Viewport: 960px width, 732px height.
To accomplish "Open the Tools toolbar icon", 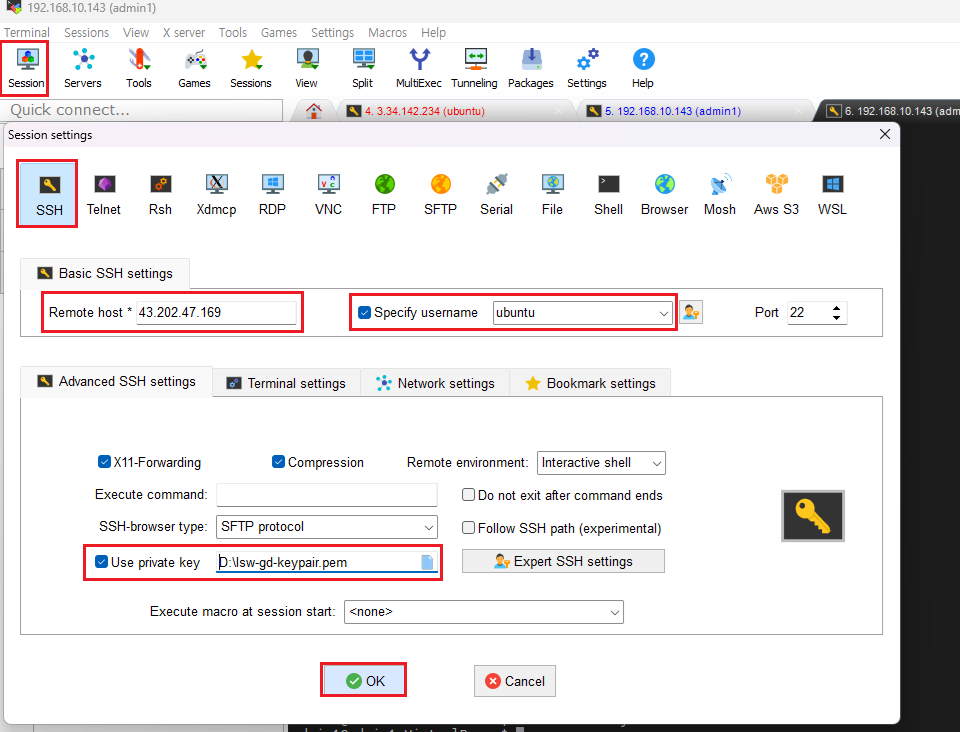I will point(138,68).
